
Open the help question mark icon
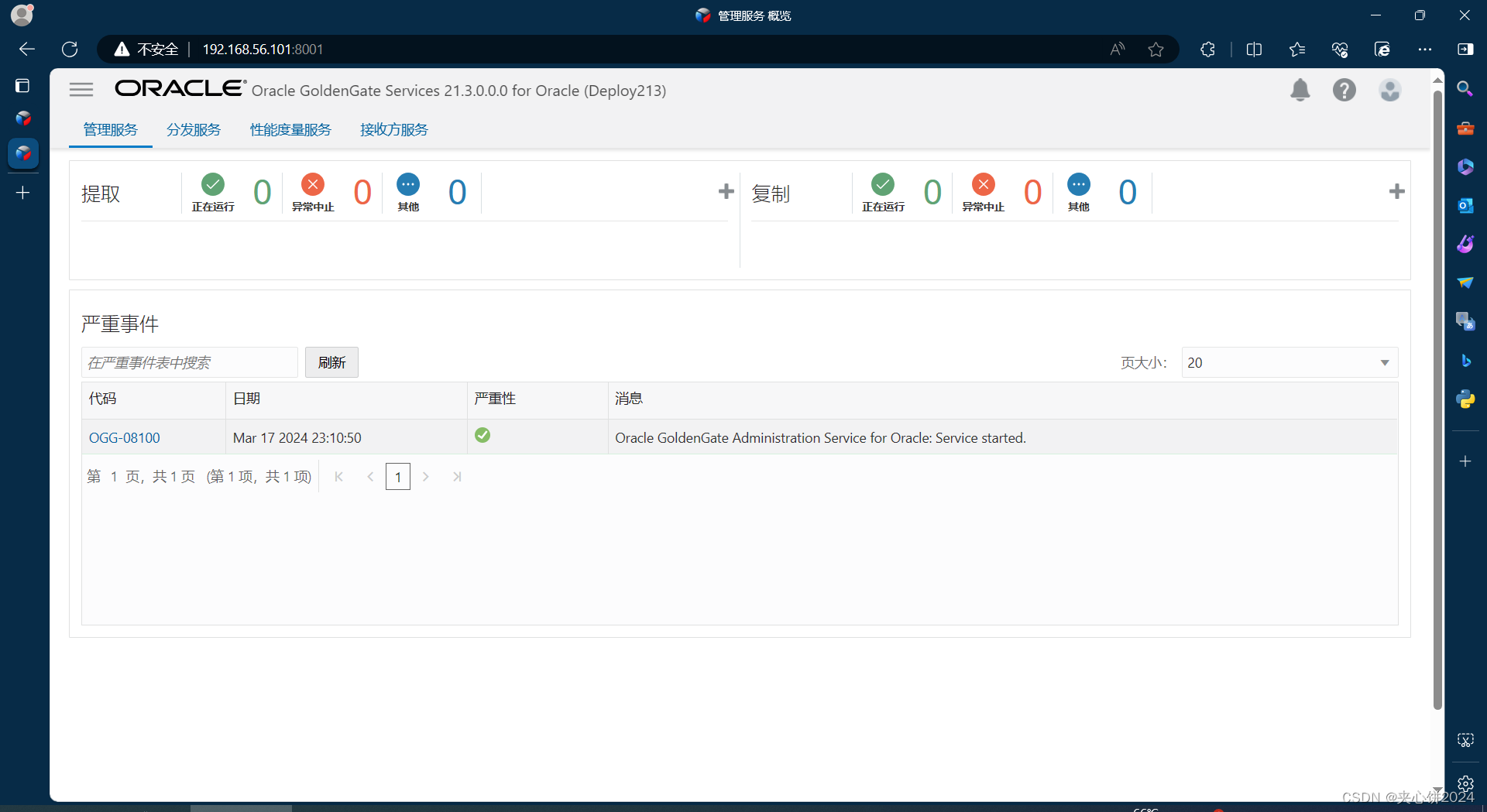click(x=1344, y=91)
